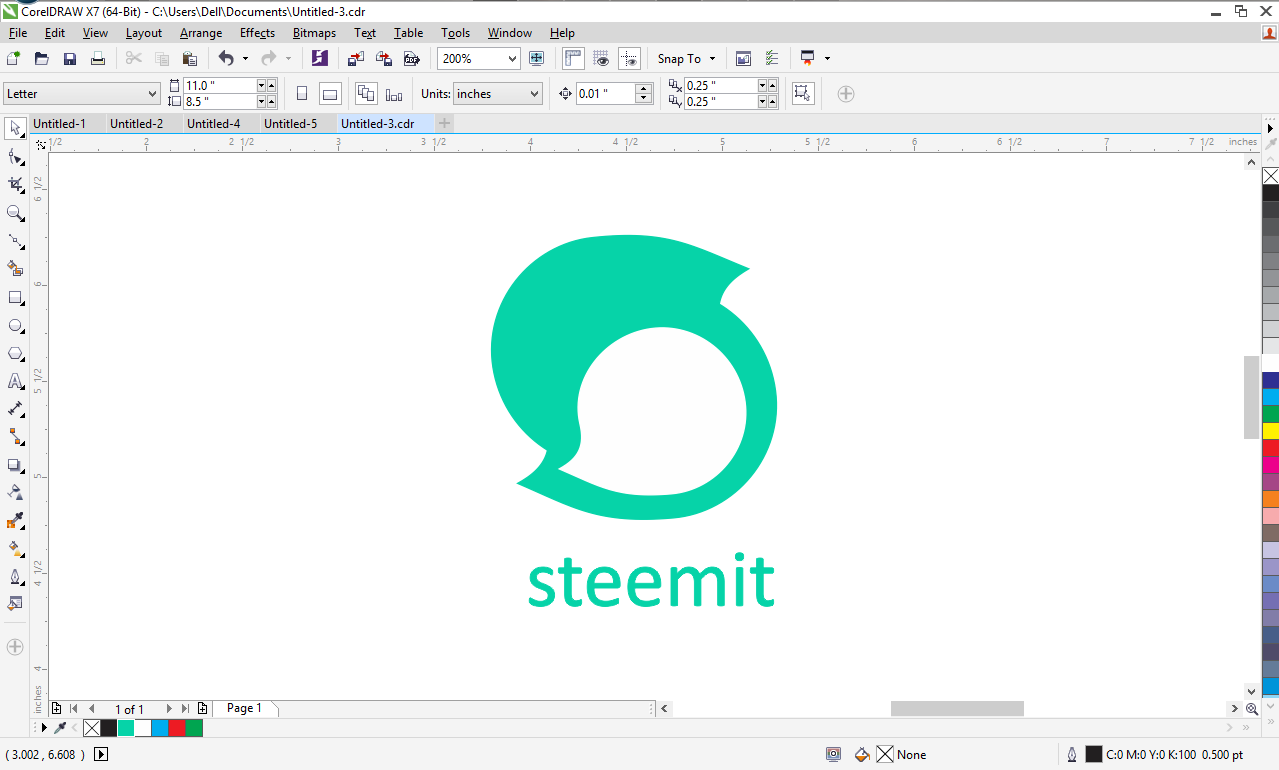Image resolution: width=1279 pixels, height=770 pixels.
Task: Paste from clipboard icon
Action: pos(190,59)
